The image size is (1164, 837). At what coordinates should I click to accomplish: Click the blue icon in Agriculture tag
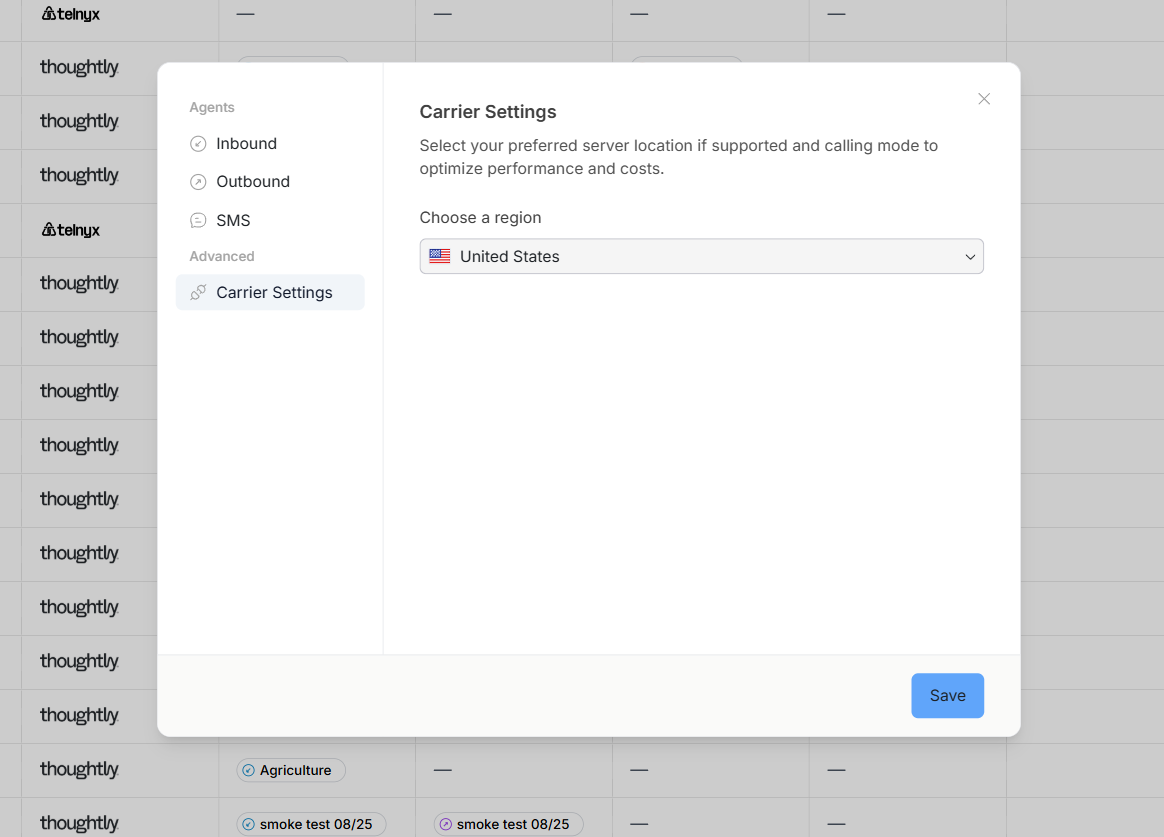tap(249, 771)
